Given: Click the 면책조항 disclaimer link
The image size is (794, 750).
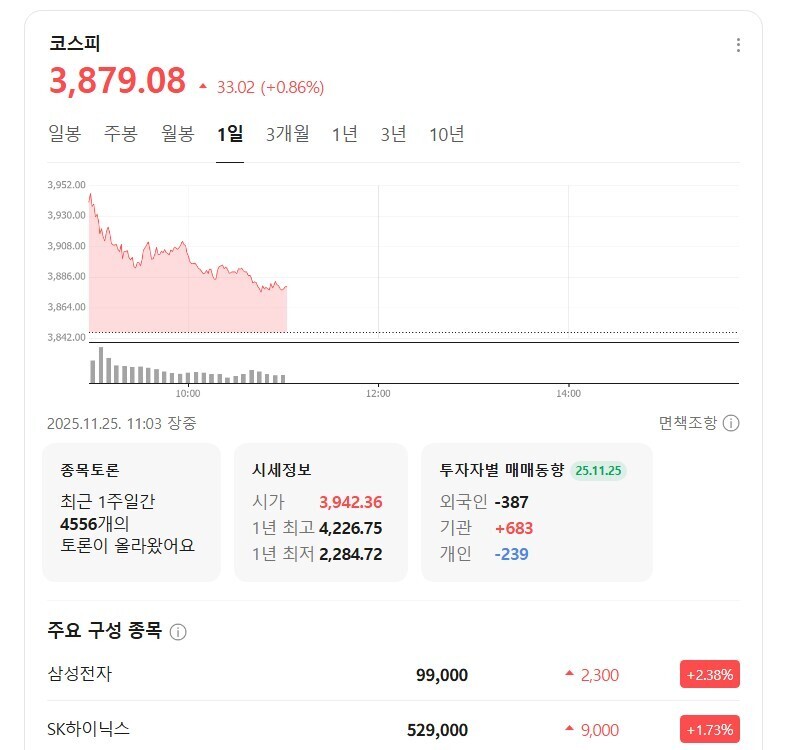Looking at the screenshot, I should click(x=688, y=423).
